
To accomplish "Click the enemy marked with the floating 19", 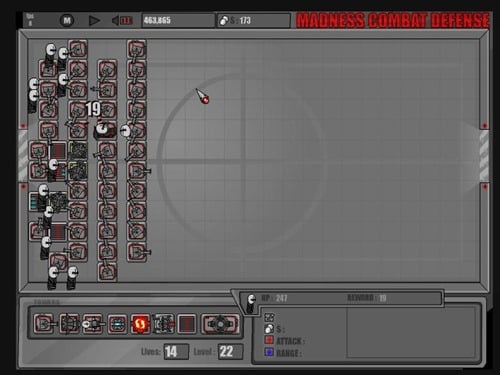I will click(103, 130).
